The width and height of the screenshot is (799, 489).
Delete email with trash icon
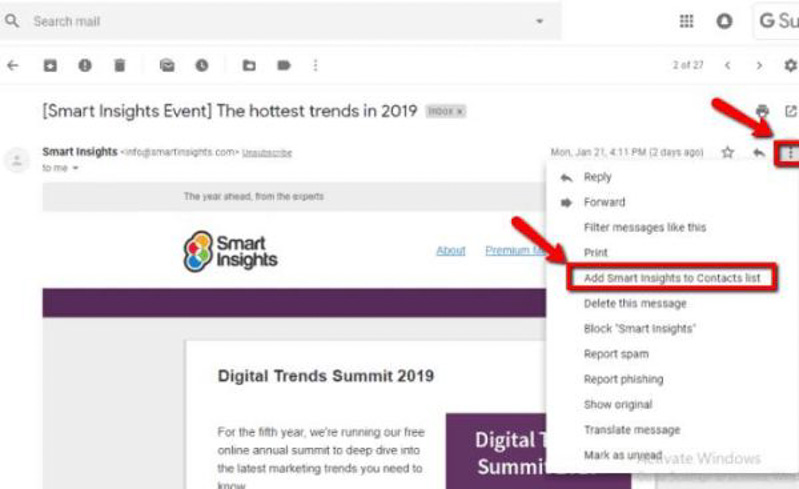[x=119, y=65]
